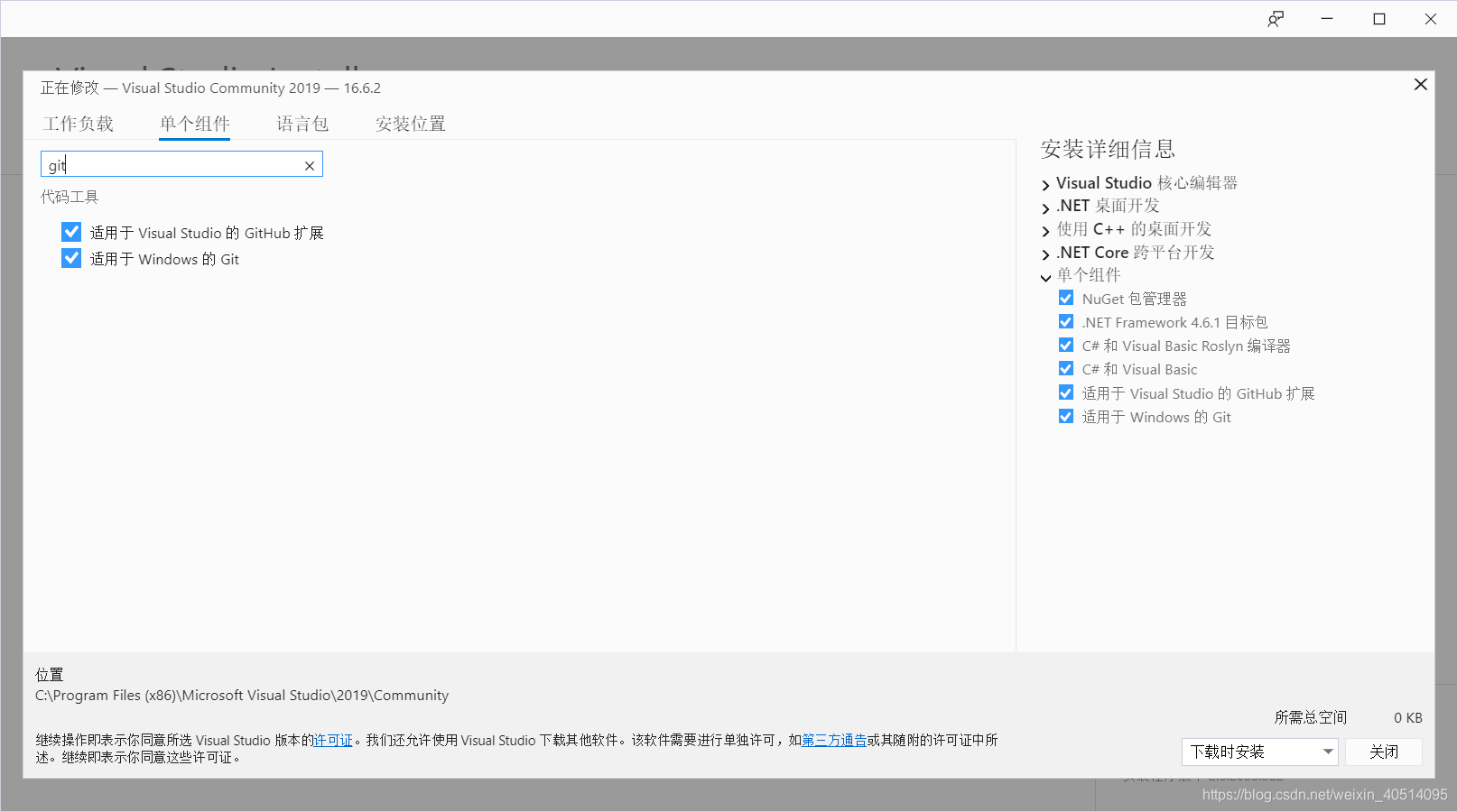Open the 许可证 link
The height and width of the screenshot is (812, 1457).
click(332, 740)
